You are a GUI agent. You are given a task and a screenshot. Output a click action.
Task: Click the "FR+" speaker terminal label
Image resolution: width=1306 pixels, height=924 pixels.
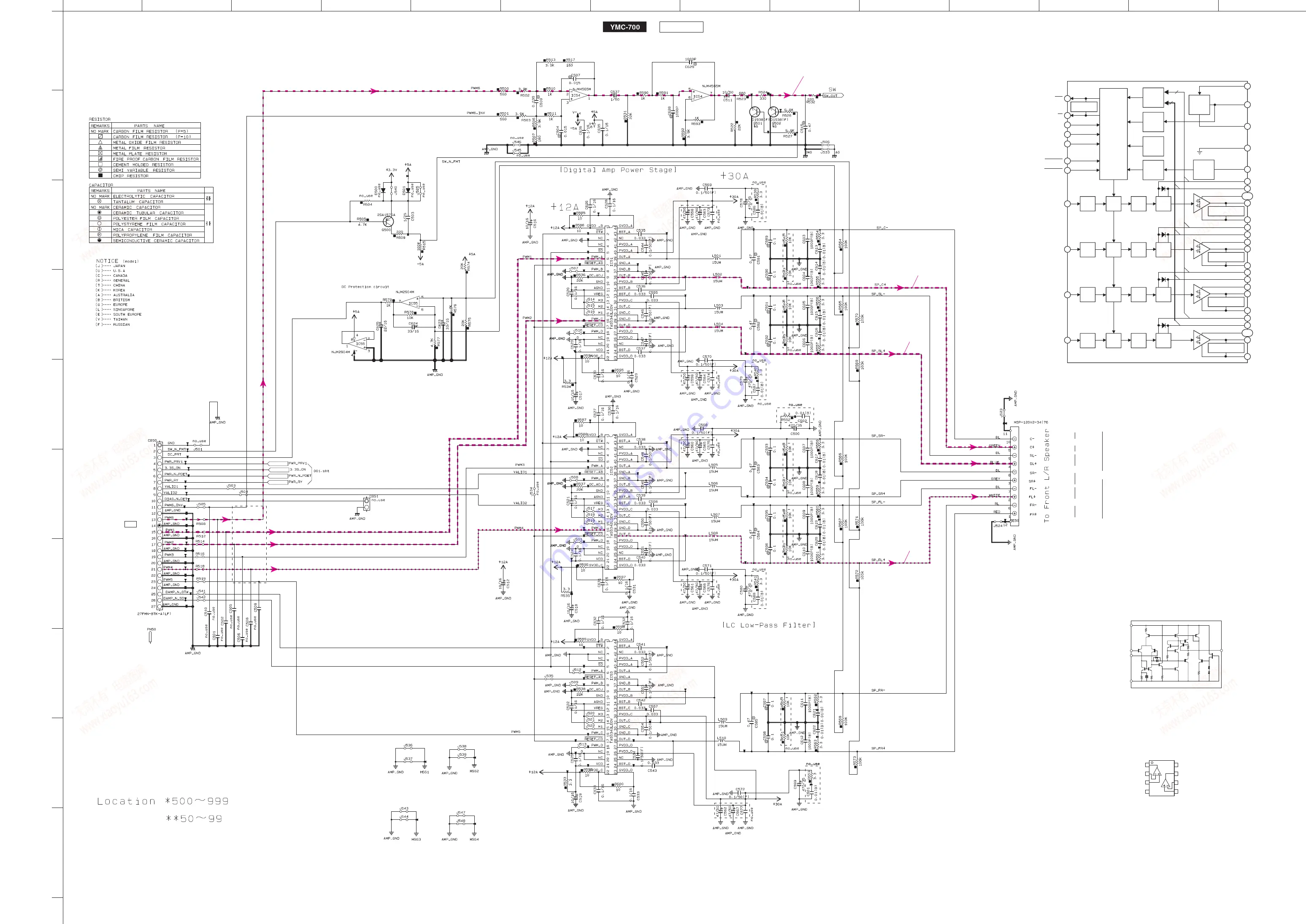click(x=1033, y=514)
